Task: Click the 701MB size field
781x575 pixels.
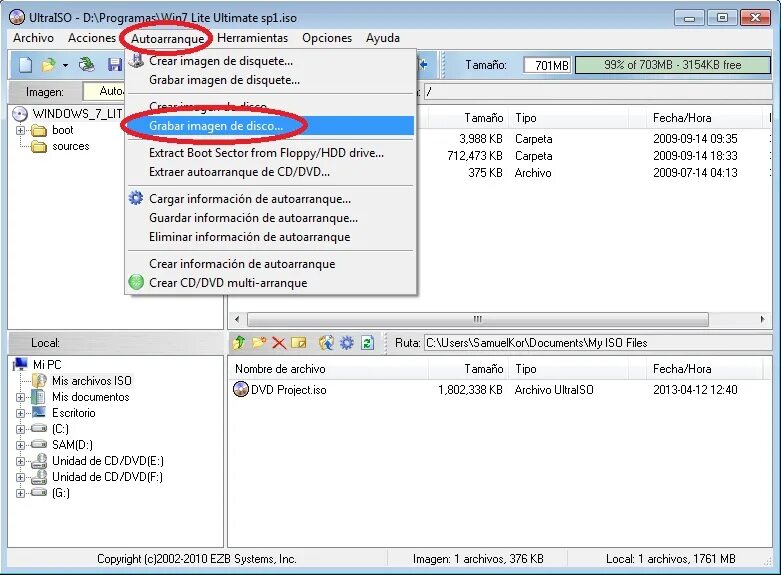Action: click(x=547, y=65)
